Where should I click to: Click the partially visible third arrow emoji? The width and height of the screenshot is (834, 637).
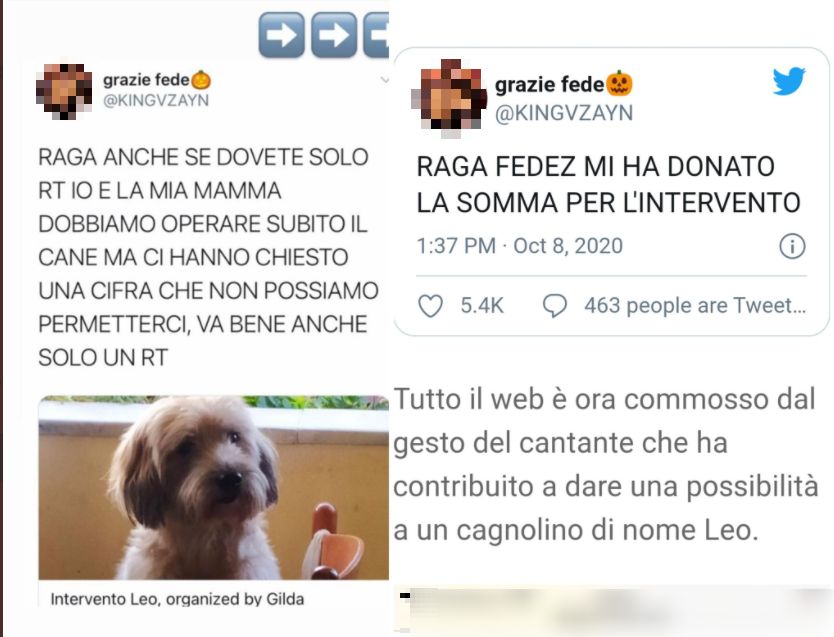(376, 35)
